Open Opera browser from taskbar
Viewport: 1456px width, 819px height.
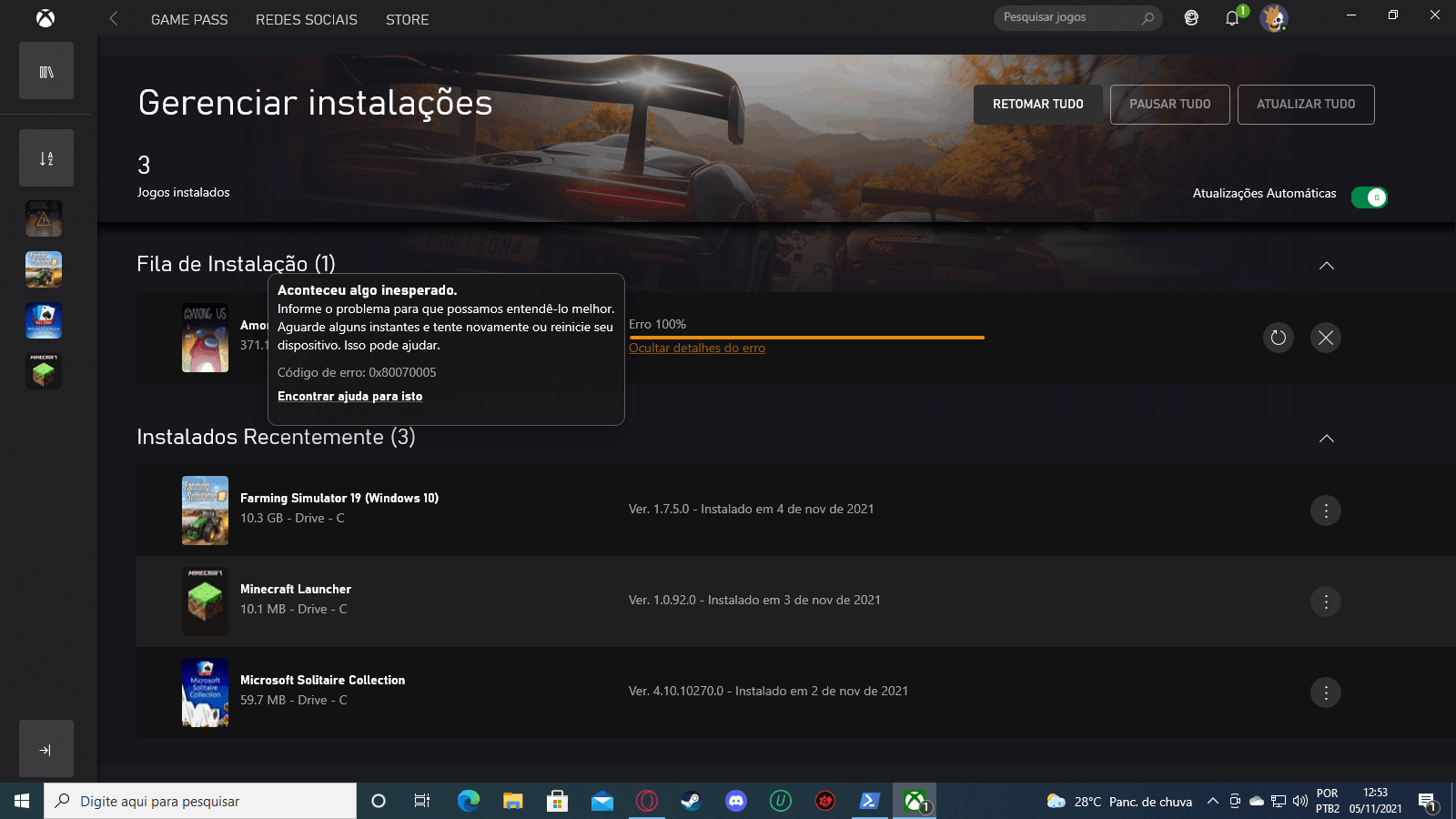647,801
